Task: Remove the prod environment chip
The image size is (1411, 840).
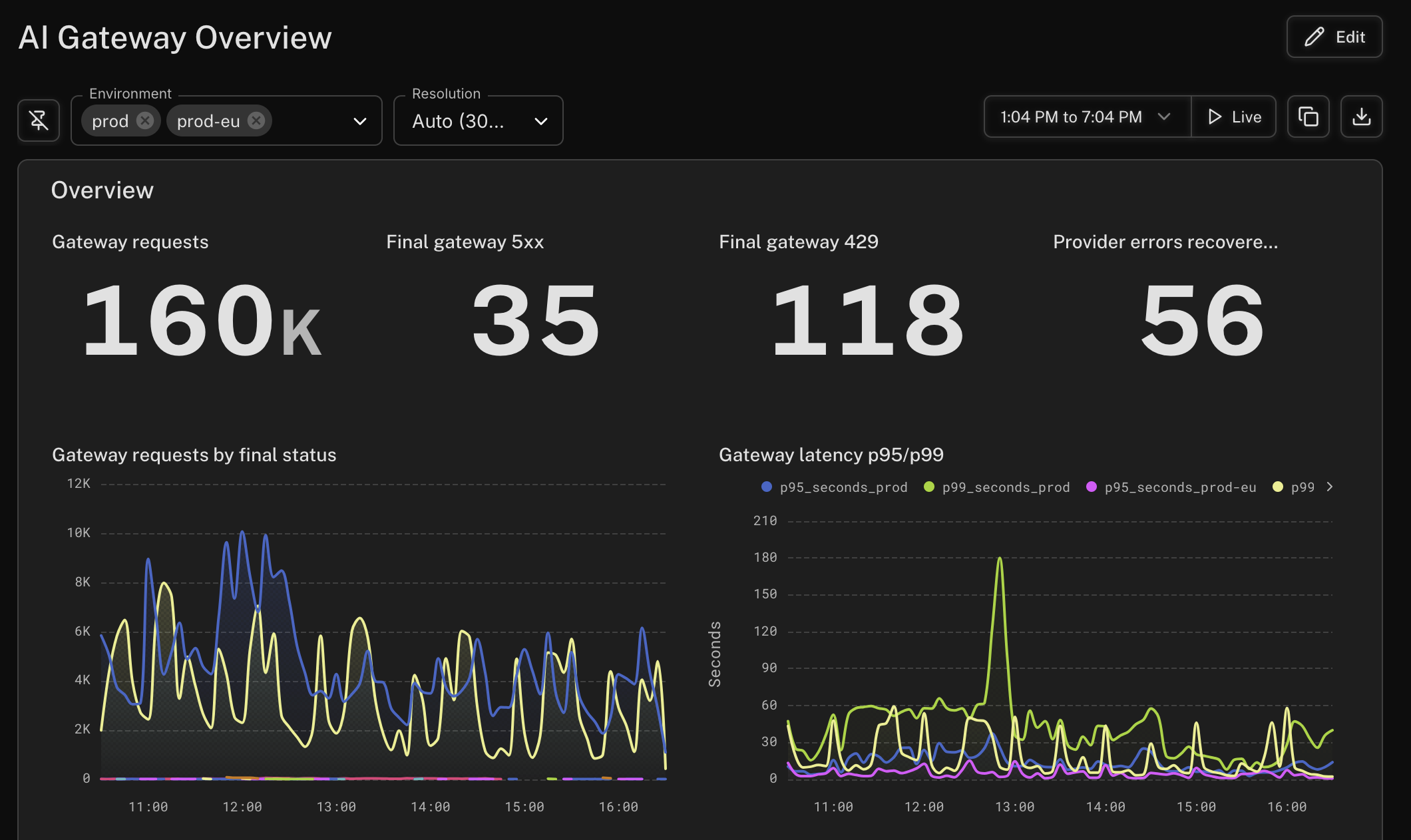Action: tap(144, 120)
